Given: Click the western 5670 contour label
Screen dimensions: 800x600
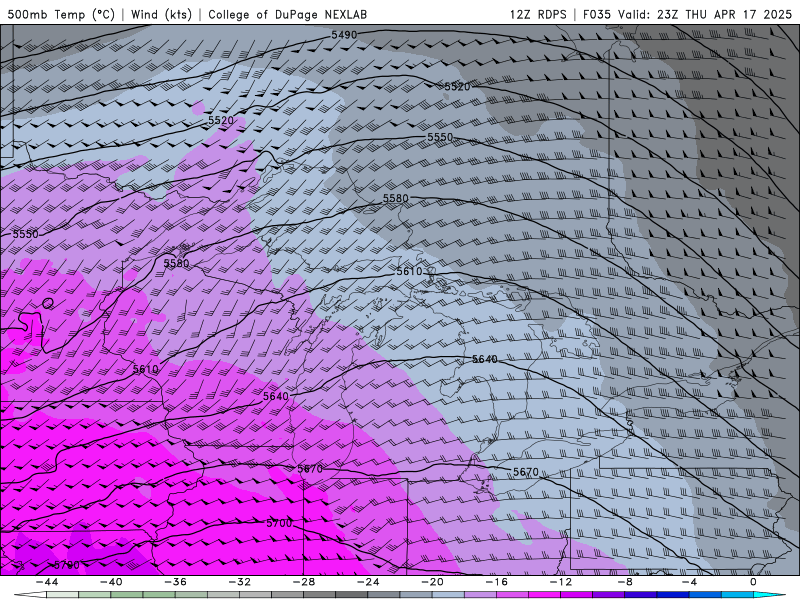Looking at the screenshot, I should 310,469.
